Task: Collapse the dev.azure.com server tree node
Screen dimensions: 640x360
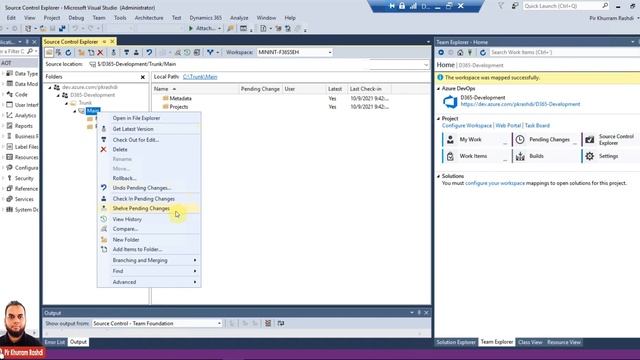Action: [x=50, y=87]
